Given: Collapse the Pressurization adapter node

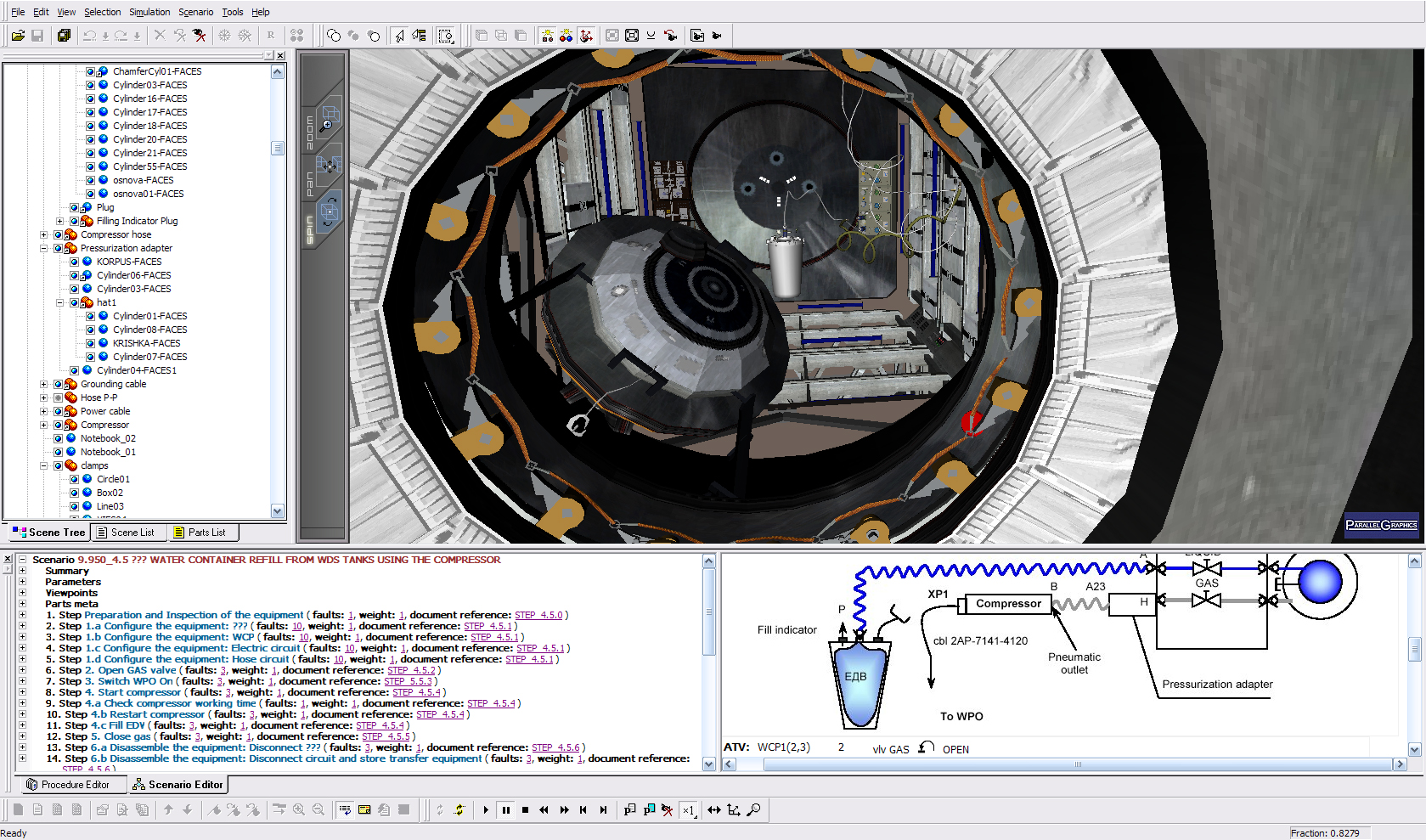Looking at the screenshot, I should pos(43,248).
